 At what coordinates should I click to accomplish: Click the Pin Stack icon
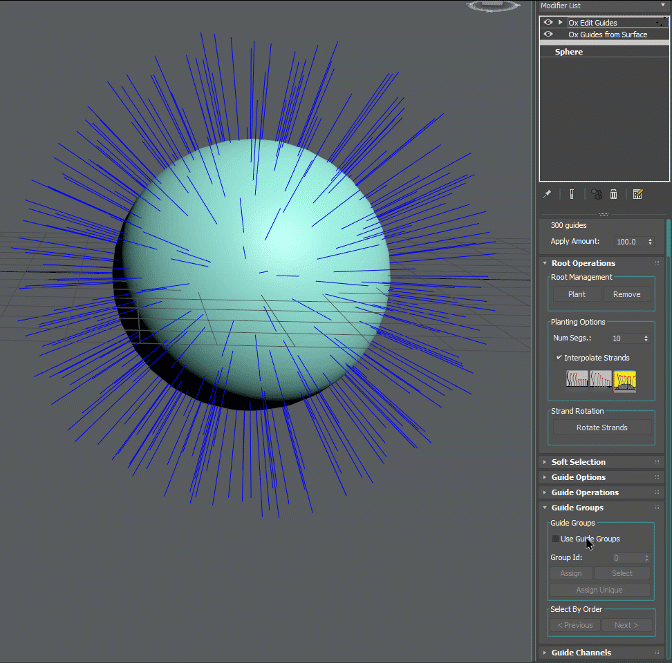coord(547,194)
